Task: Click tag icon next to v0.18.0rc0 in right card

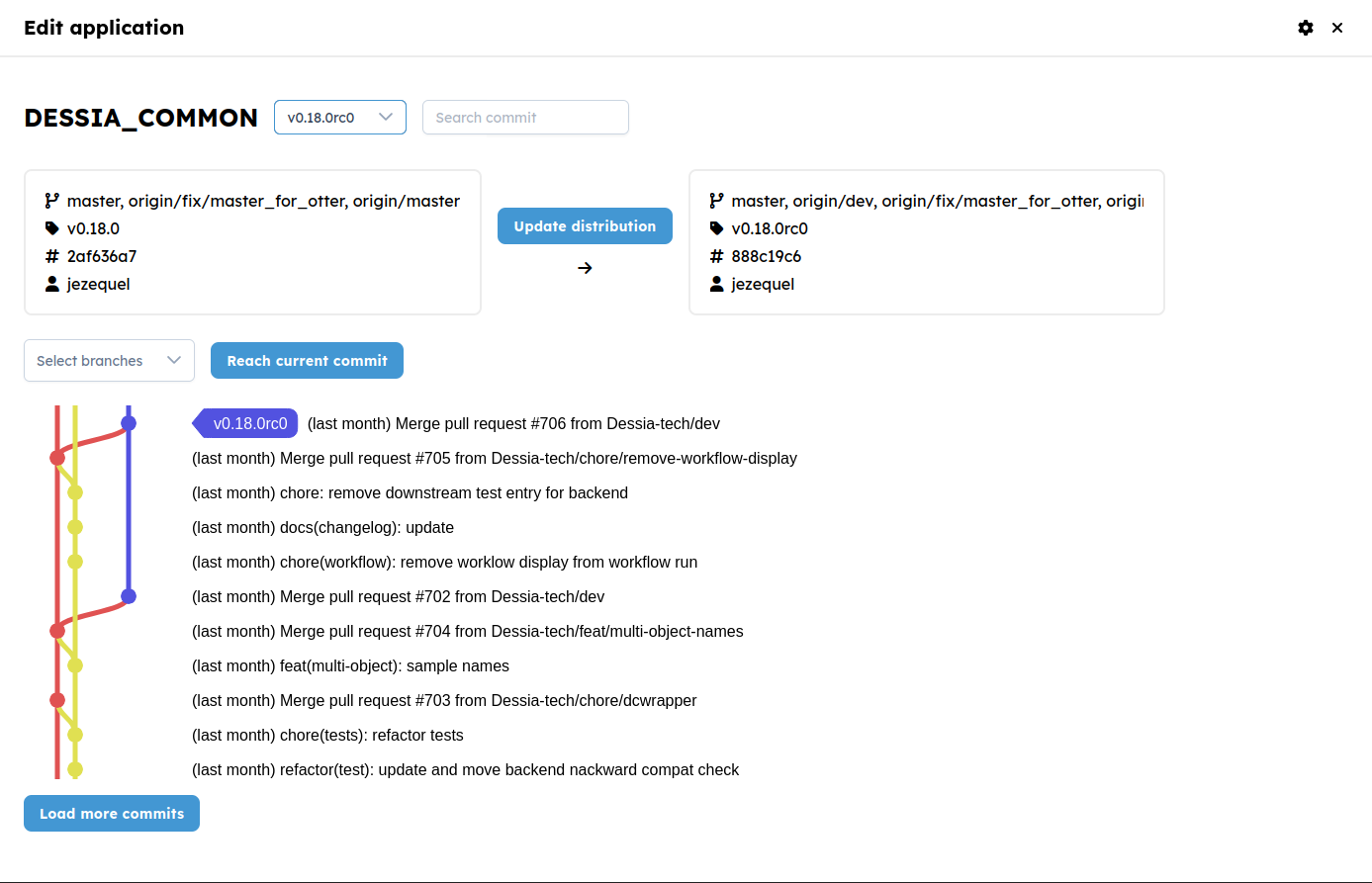Action: [x=717, y=228]
